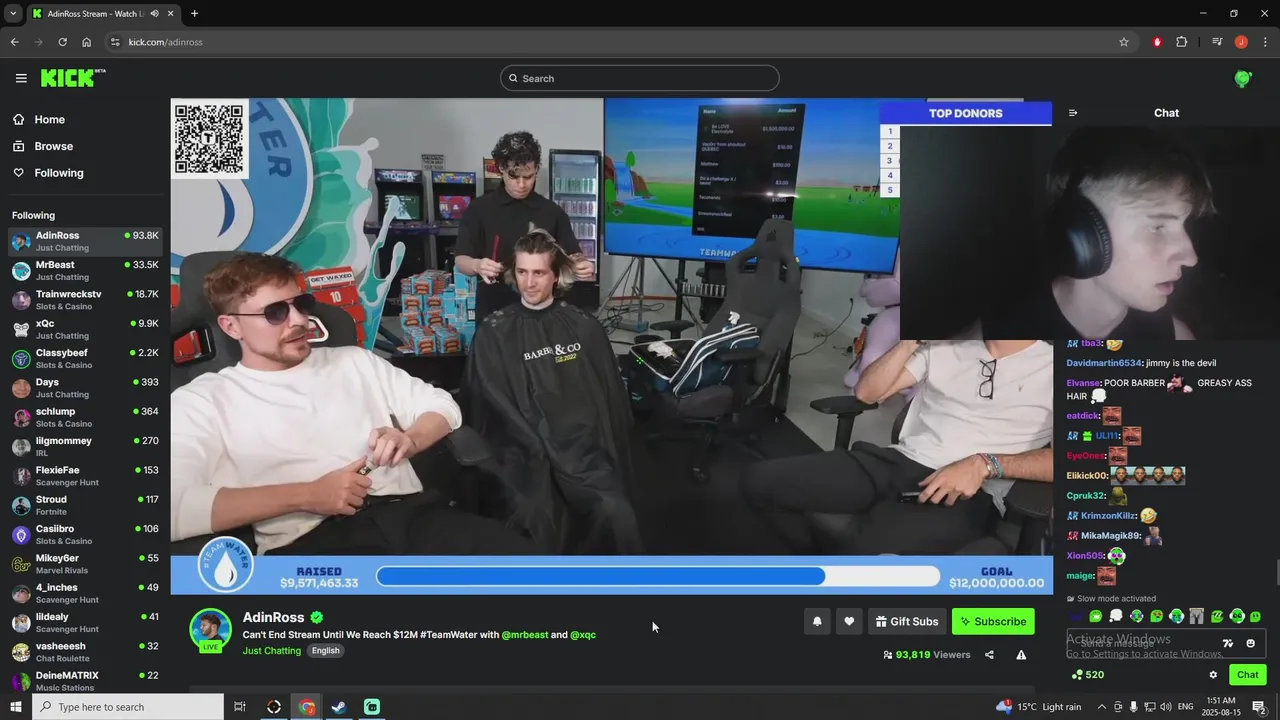Click the fundraiser progress bar
The image size is (1280, 720).
tap(658, 576)
